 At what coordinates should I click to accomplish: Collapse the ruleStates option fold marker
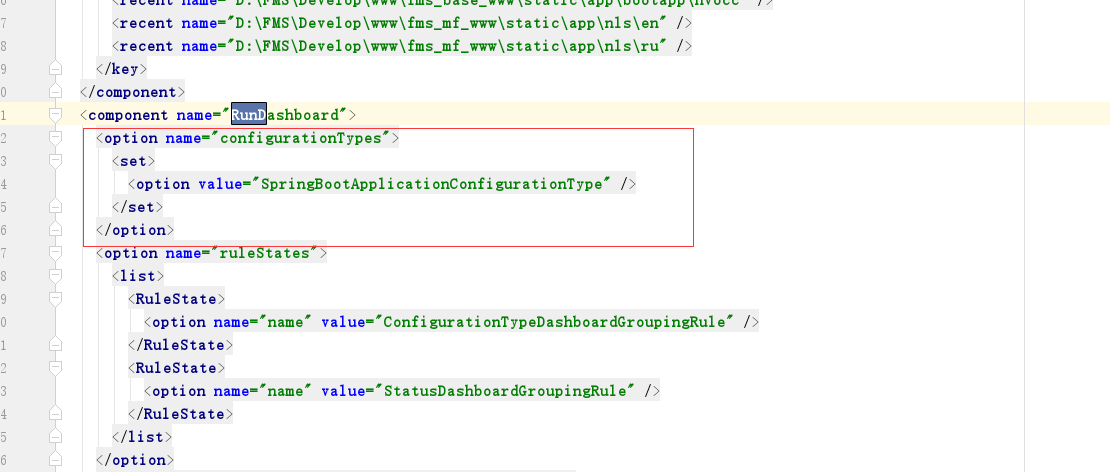tap(55, 253)
